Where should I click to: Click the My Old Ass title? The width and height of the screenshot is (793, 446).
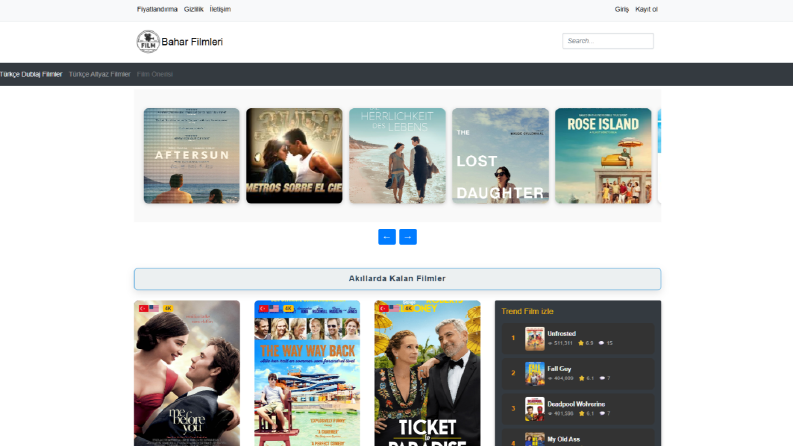[x=563, y=439]
